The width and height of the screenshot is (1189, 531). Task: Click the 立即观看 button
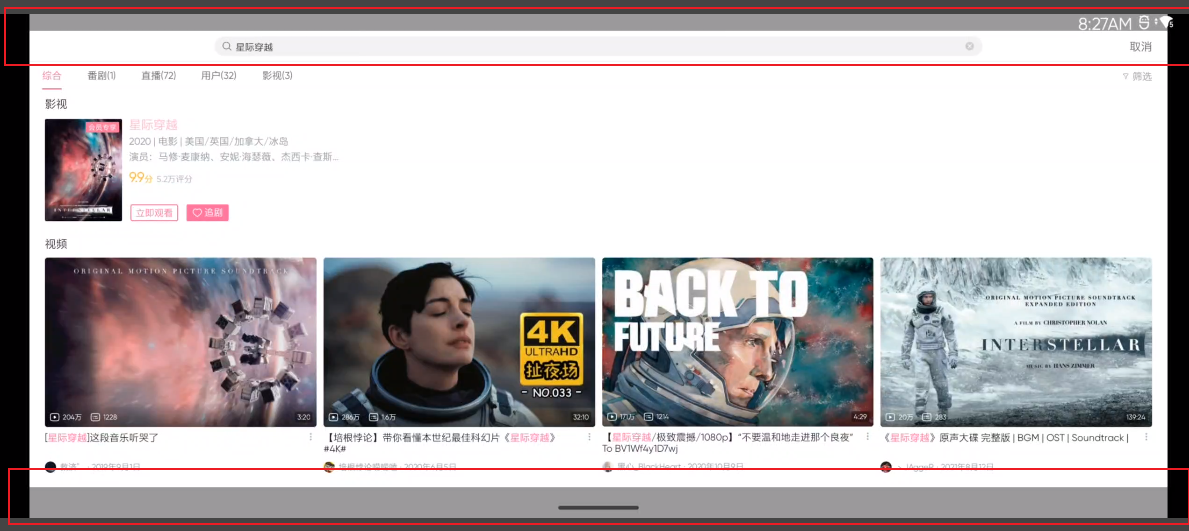pyautogui.click(x=154, y=213)
